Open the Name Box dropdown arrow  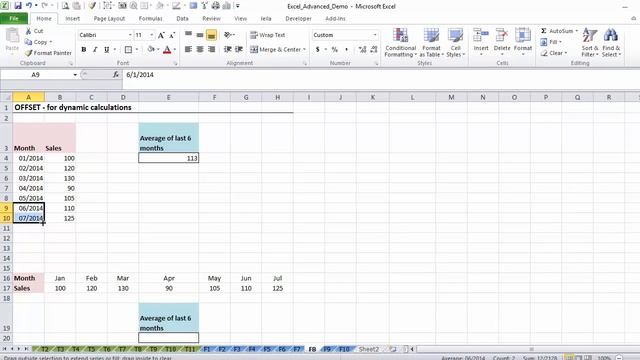tap(75, 75)
